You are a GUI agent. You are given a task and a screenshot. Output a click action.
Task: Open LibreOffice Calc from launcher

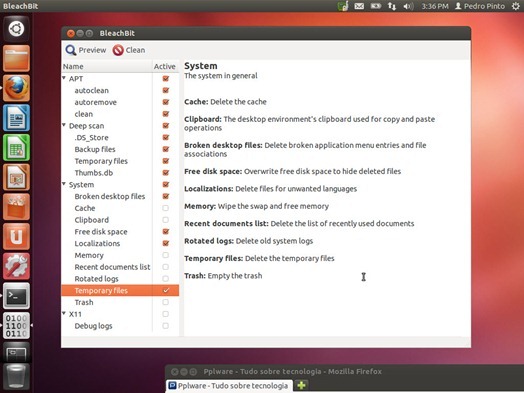tap(16, 147)
